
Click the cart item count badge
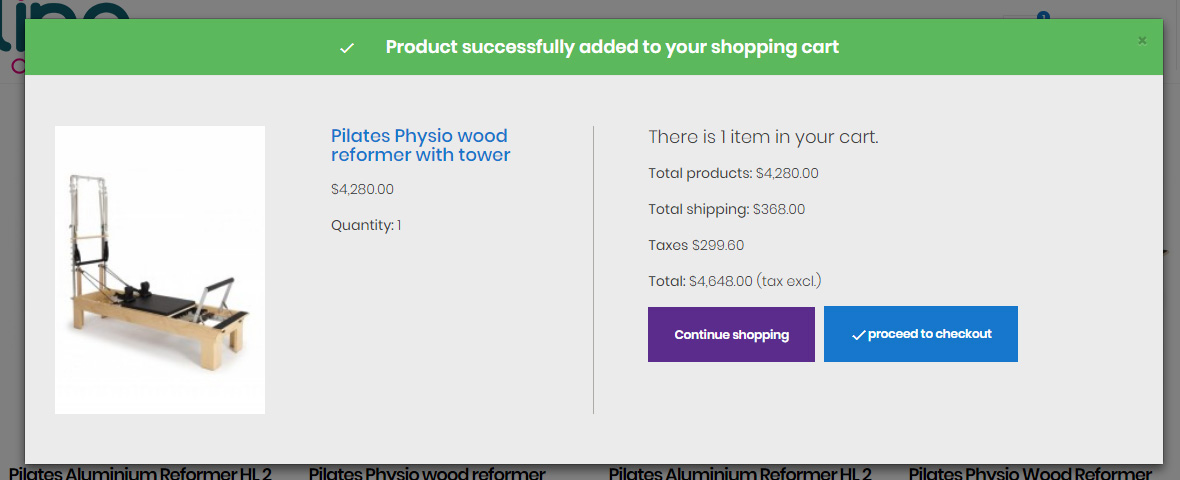(1043, 15)
